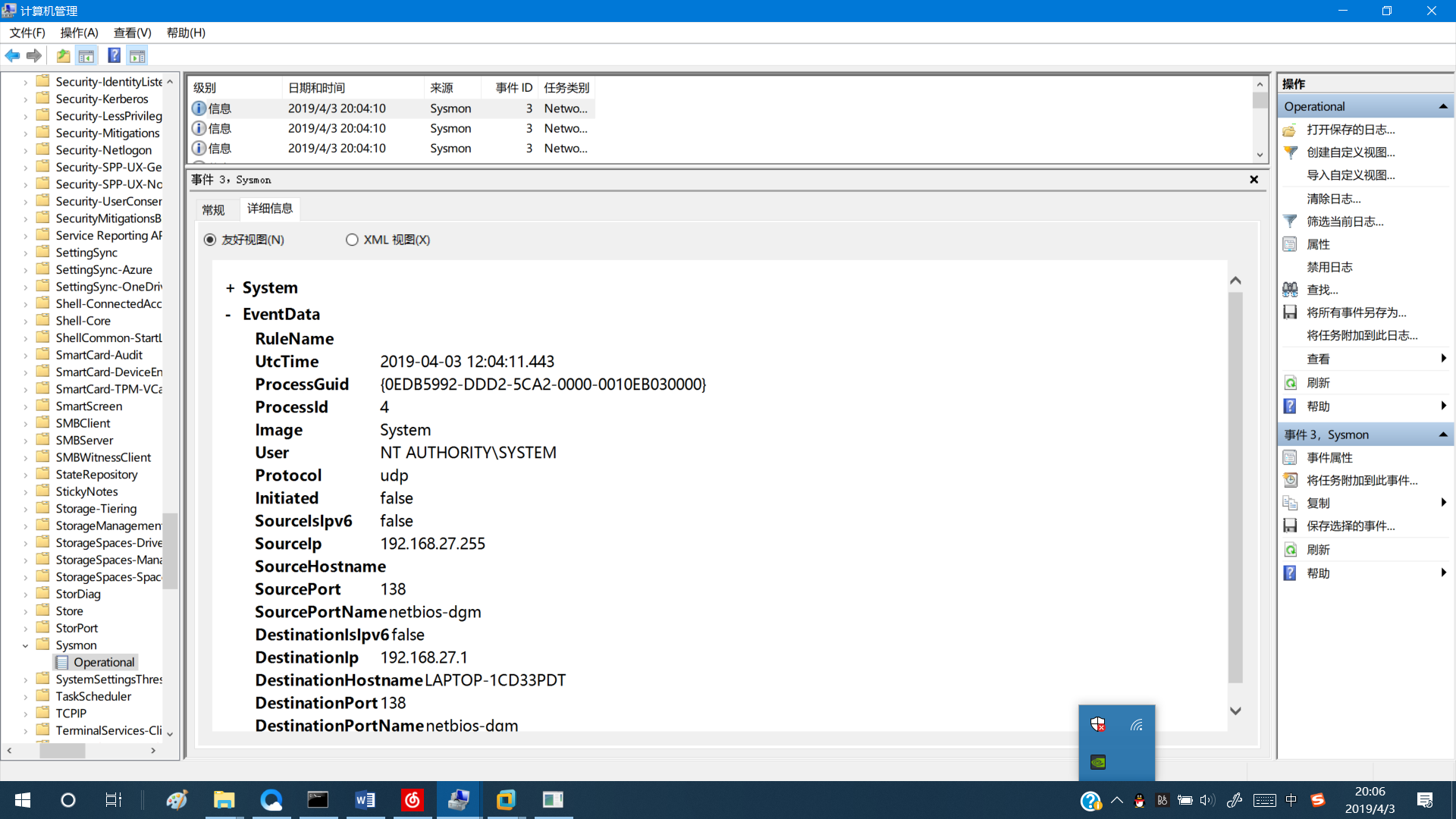The height and width of the screenshot is (819, 1456).
Task: Expand the SMBClient tree folder
Action: click(x=25, y=423)
